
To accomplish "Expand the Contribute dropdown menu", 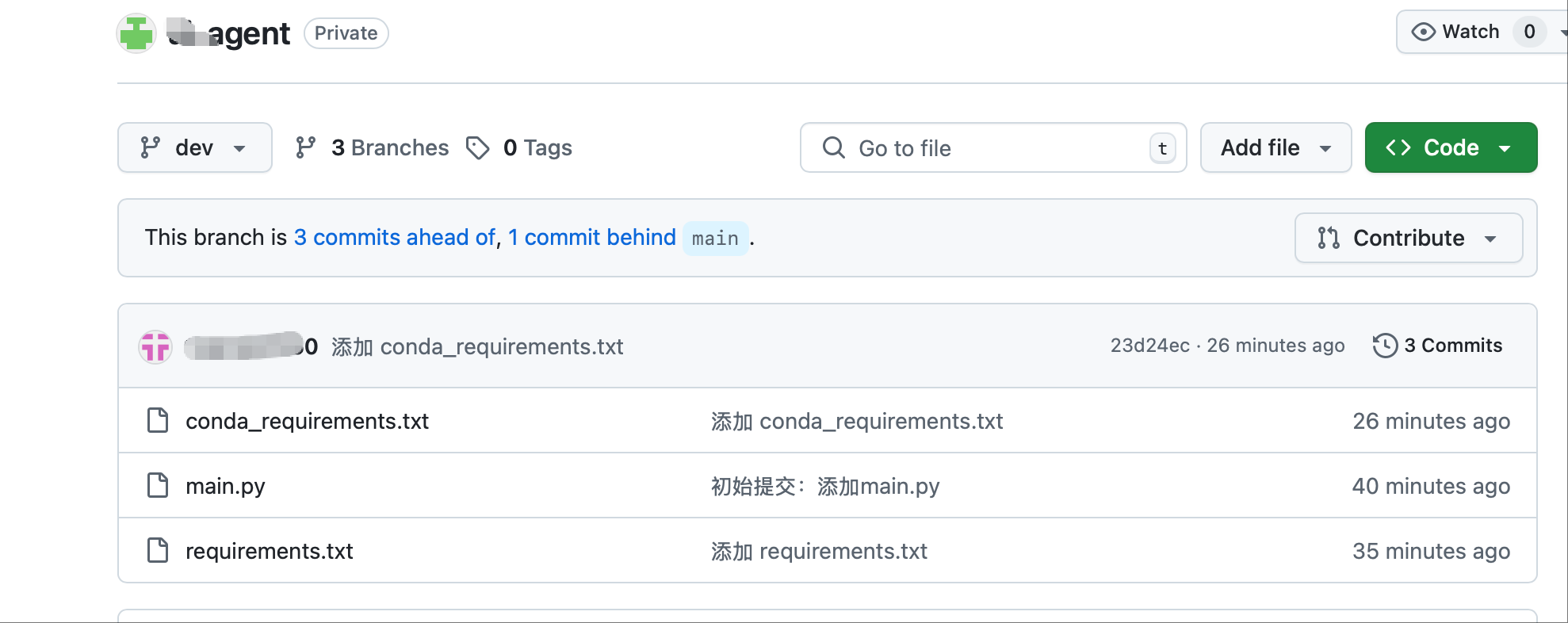I will click(x=1408, y=238).
